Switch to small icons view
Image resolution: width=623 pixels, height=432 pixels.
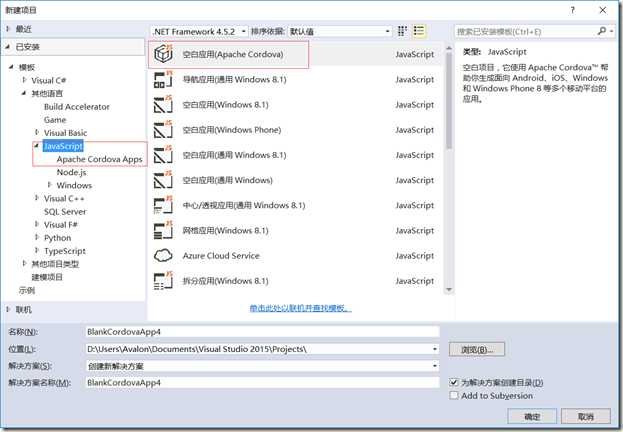[x=402, y=31]
